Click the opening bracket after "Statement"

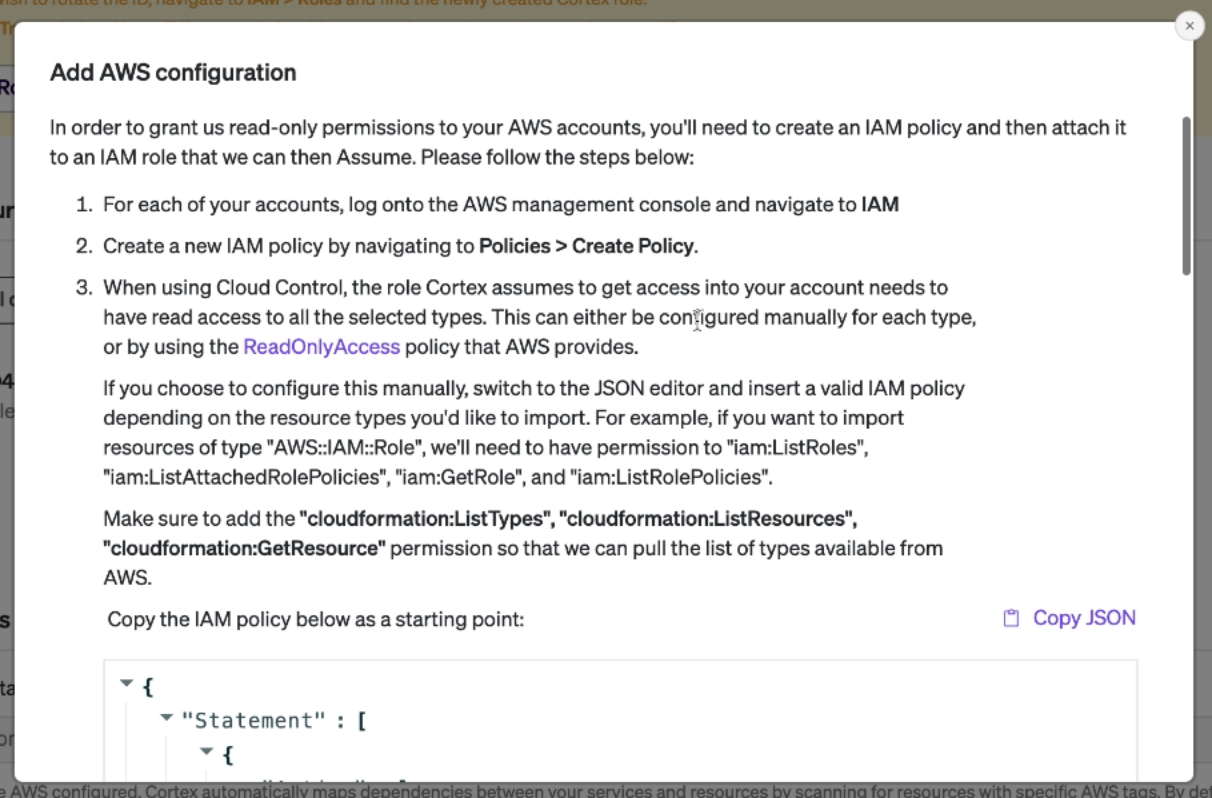[361, 721]
